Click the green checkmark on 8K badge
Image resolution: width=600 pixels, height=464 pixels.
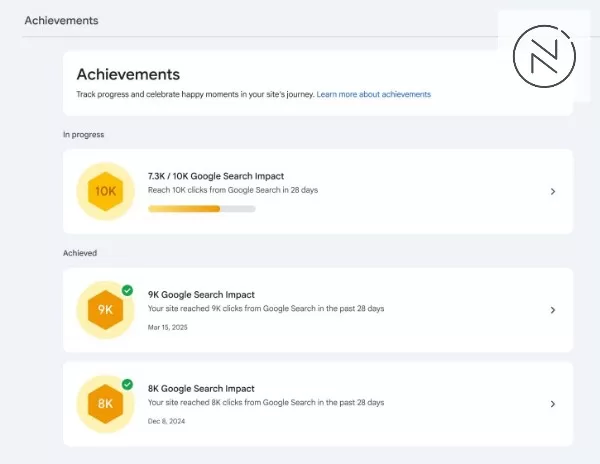[127, 383]
